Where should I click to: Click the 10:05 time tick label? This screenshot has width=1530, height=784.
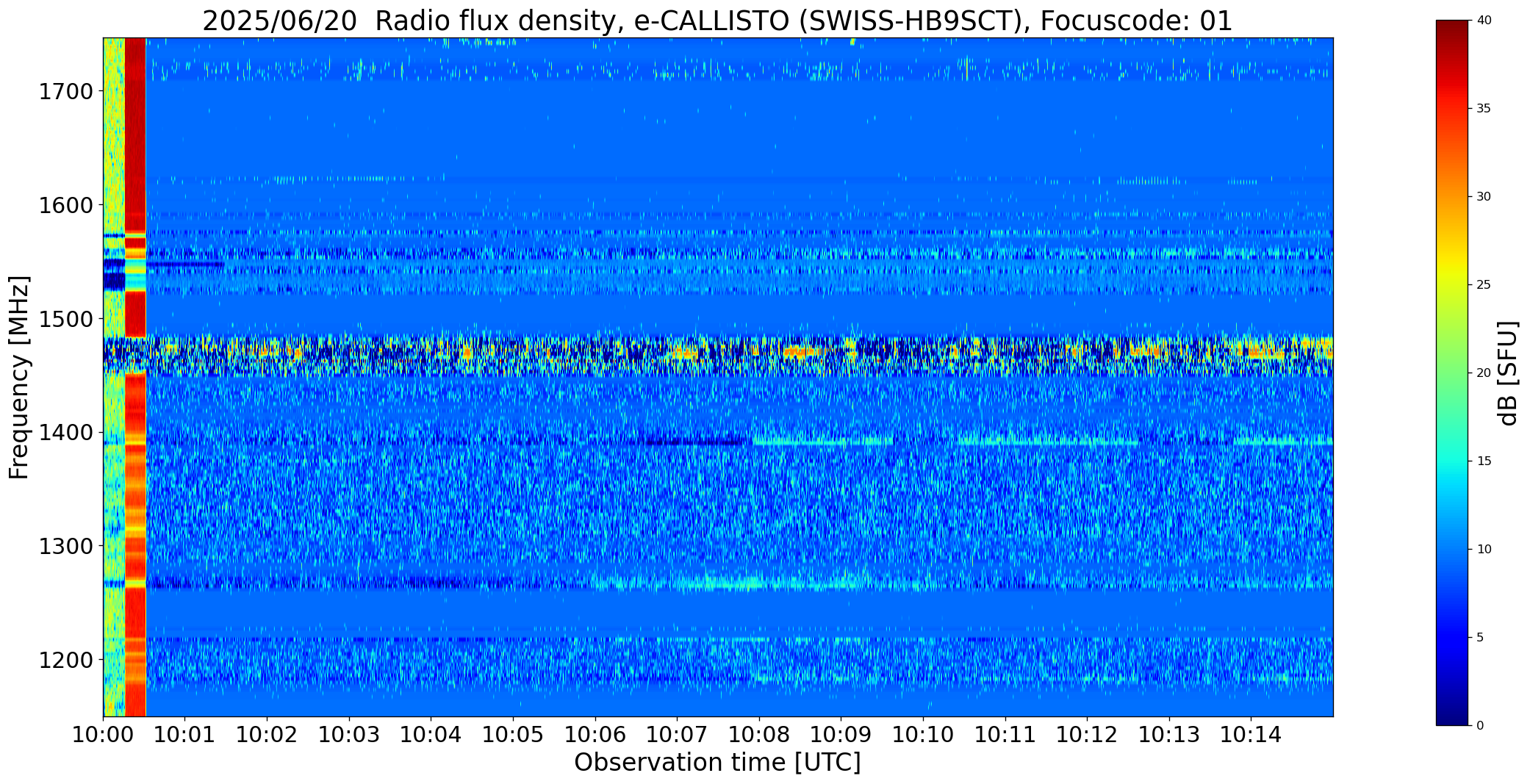pyautogui.click(x=513, y=735)
